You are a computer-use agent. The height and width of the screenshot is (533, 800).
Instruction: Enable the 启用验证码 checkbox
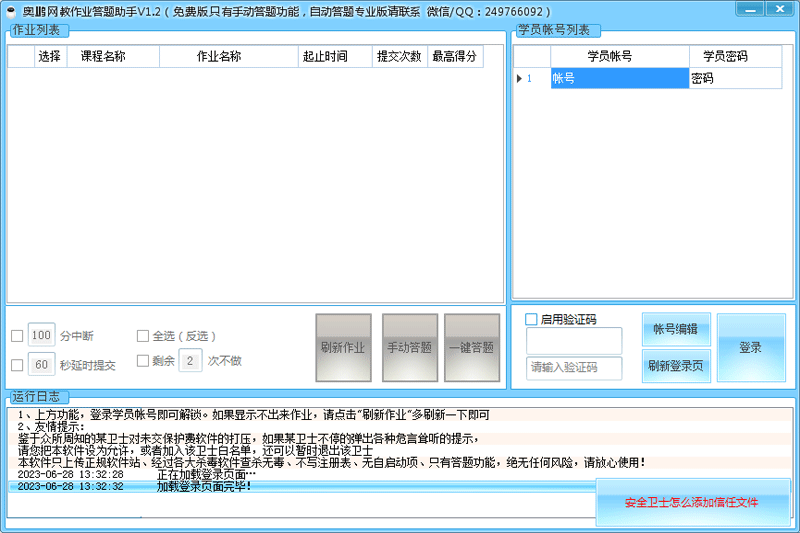click(531, 319)
